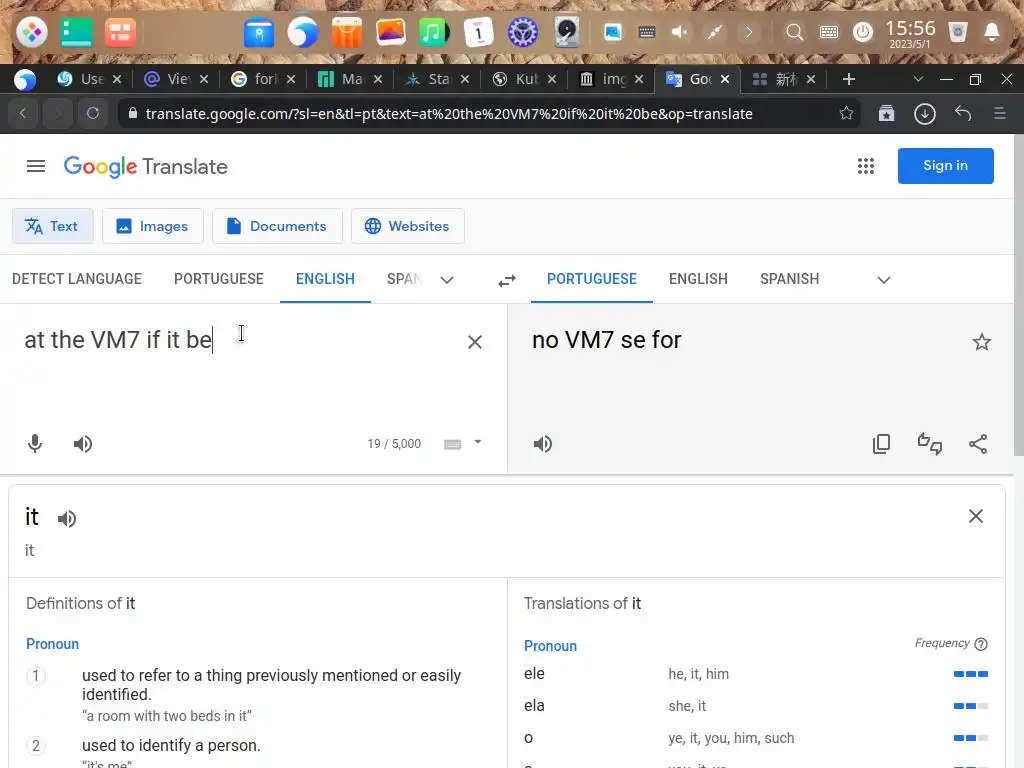Open the power menu icon
Image resolution: width=1024 pixels, height=768 pixels.
point(863,32)
